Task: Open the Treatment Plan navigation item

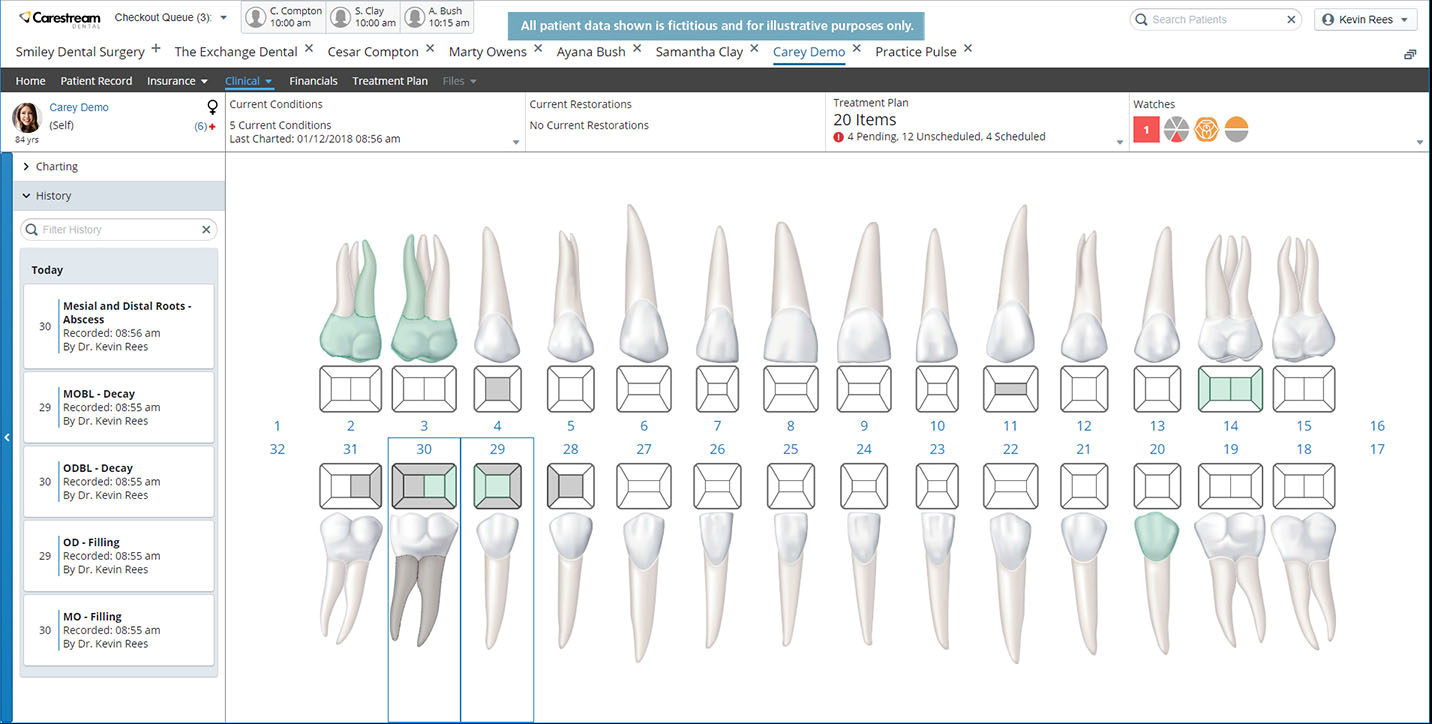Action: (390, 81)
